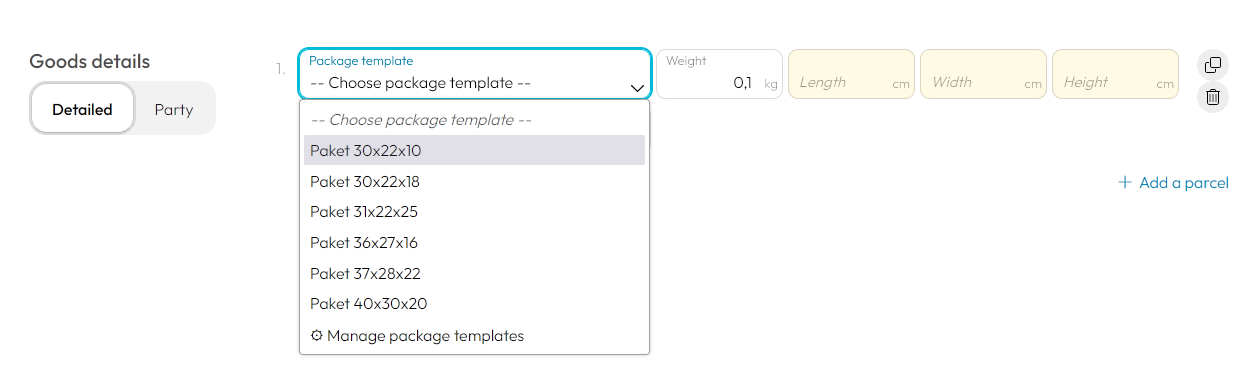1259x381 pixels.
Task: Select the Package template combo box
Action: [475, 74]
